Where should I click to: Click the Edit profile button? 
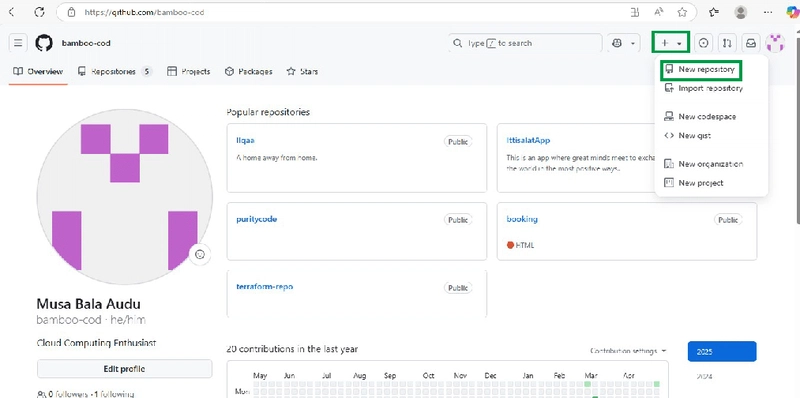(124, 369)
